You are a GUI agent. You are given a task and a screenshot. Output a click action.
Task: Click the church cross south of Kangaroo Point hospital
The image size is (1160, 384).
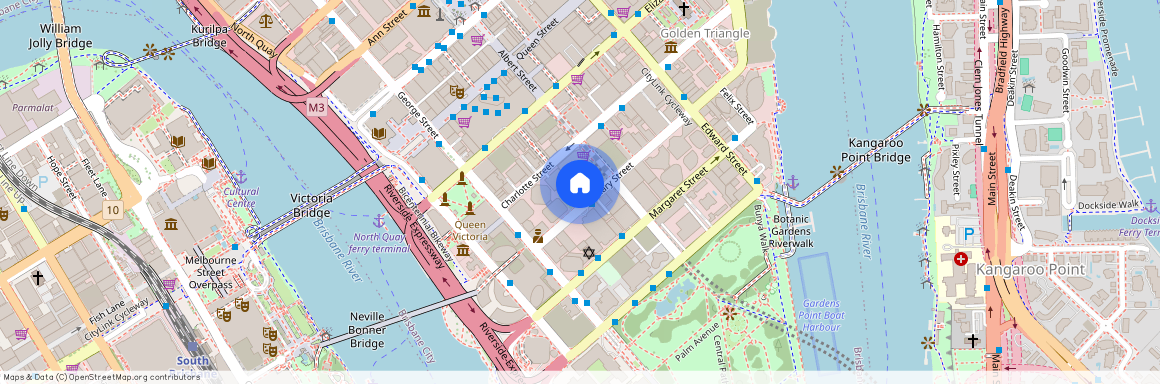click(972, 340)
